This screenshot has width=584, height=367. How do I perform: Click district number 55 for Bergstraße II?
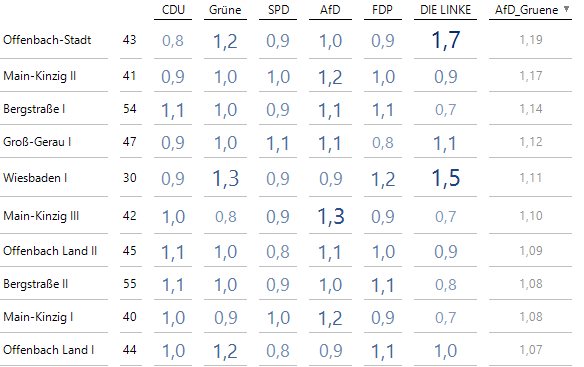click(x=130, y=284)
